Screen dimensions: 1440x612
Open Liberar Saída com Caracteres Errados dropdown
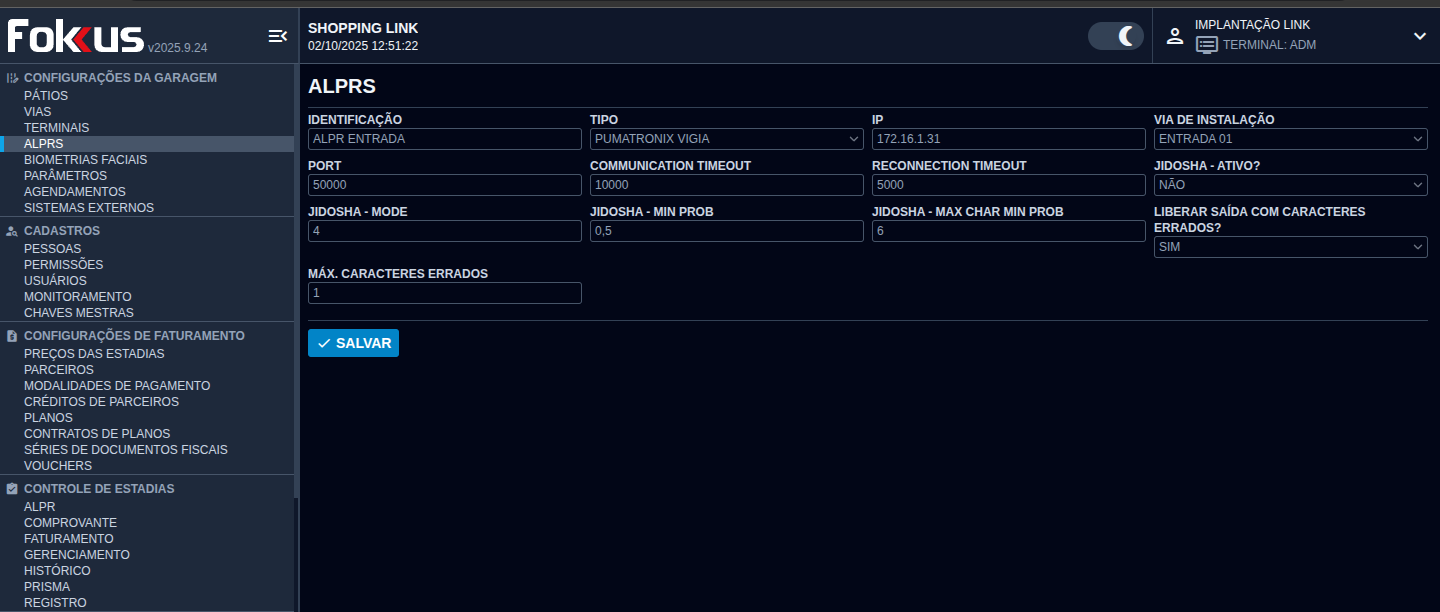[x=1290, y=247]
